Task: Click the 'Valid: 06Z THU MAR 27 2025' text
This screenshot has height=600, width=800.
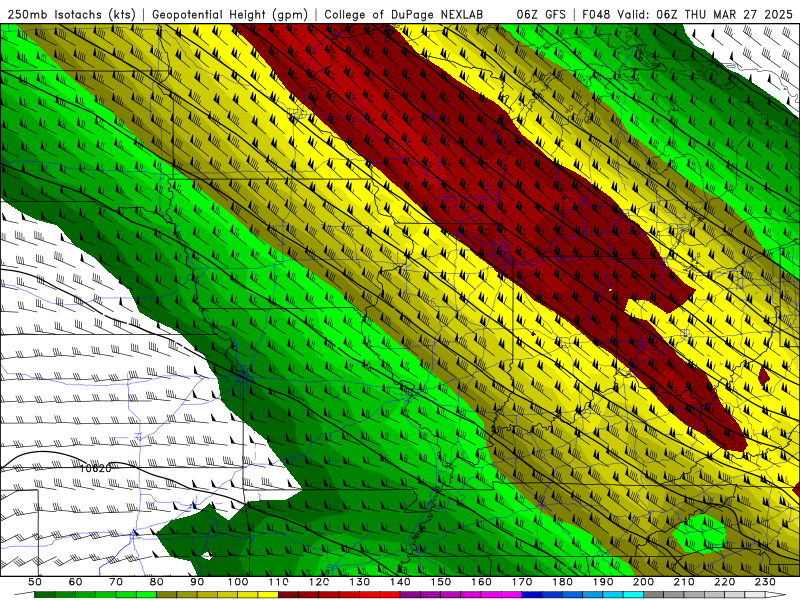Action: point(705,14)
